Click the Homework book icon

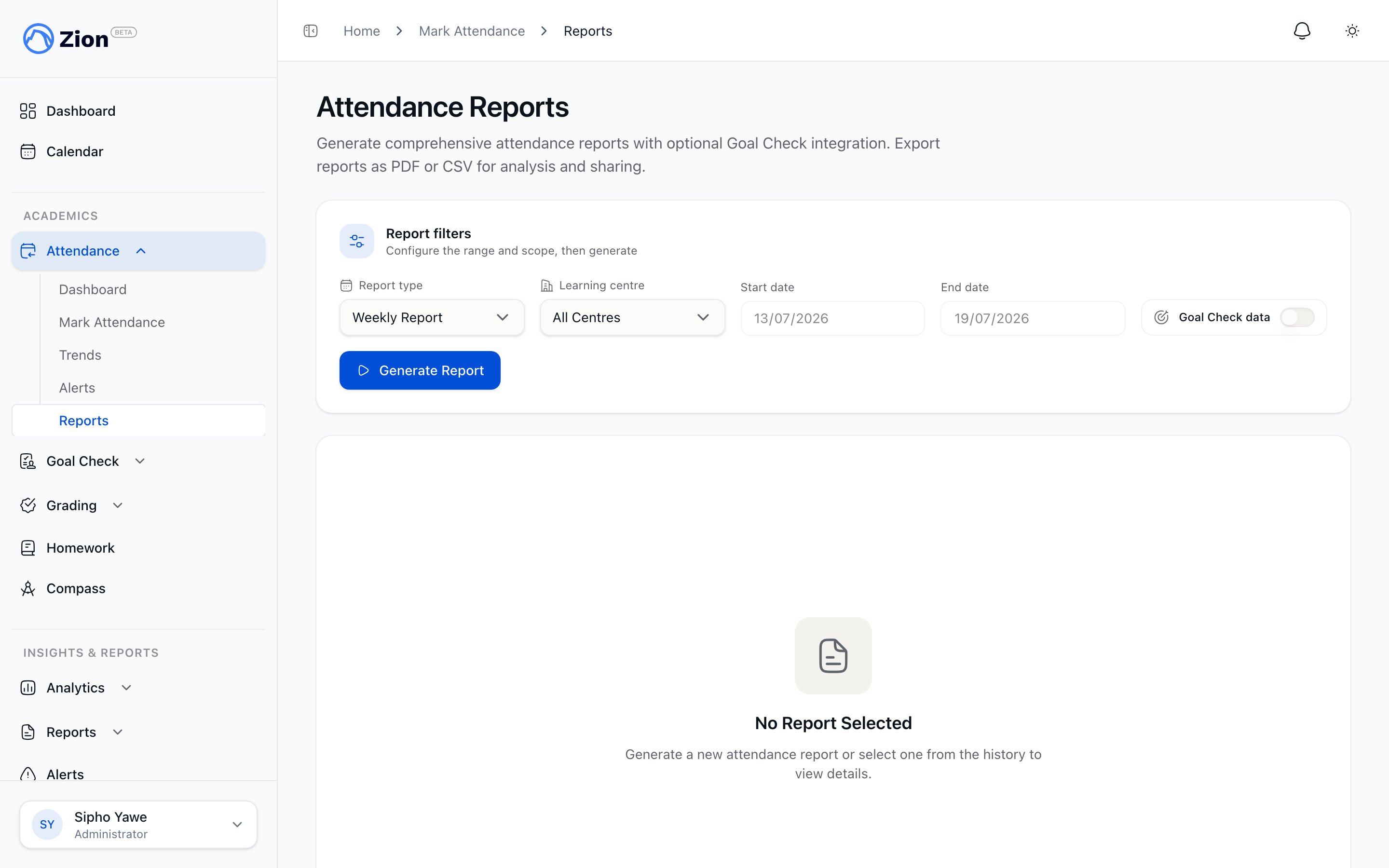coord(28,548)
